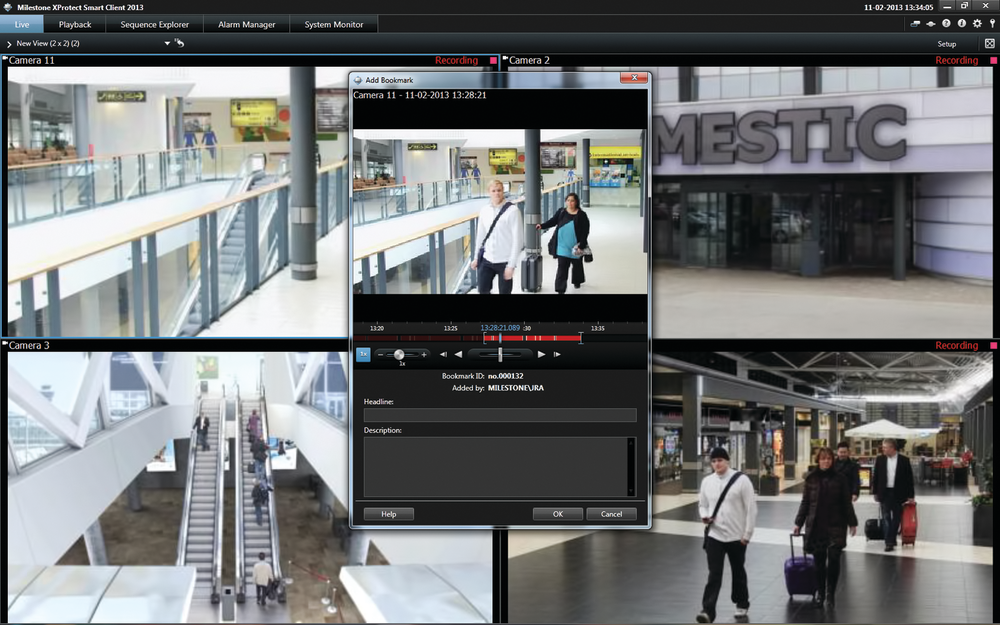
Task: Confirm the bookmark with OK
Action: (557, 514)
